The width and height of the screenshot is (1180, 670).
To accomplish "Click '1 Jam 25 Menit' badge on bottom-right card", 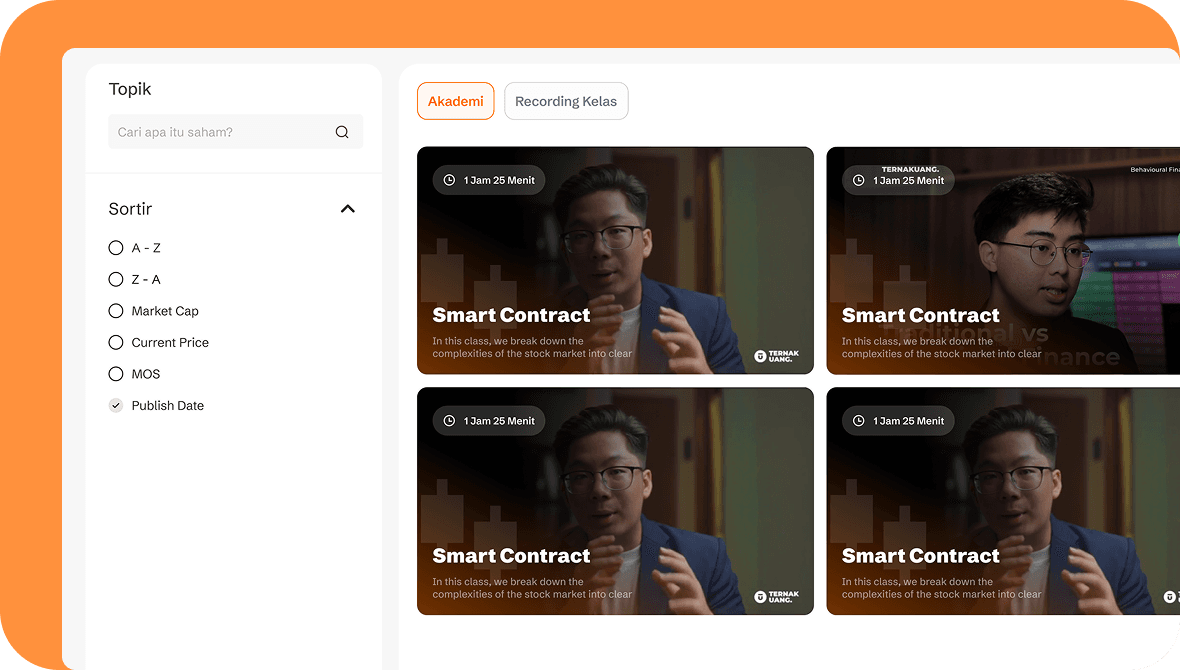I will (x=899, y=421).
